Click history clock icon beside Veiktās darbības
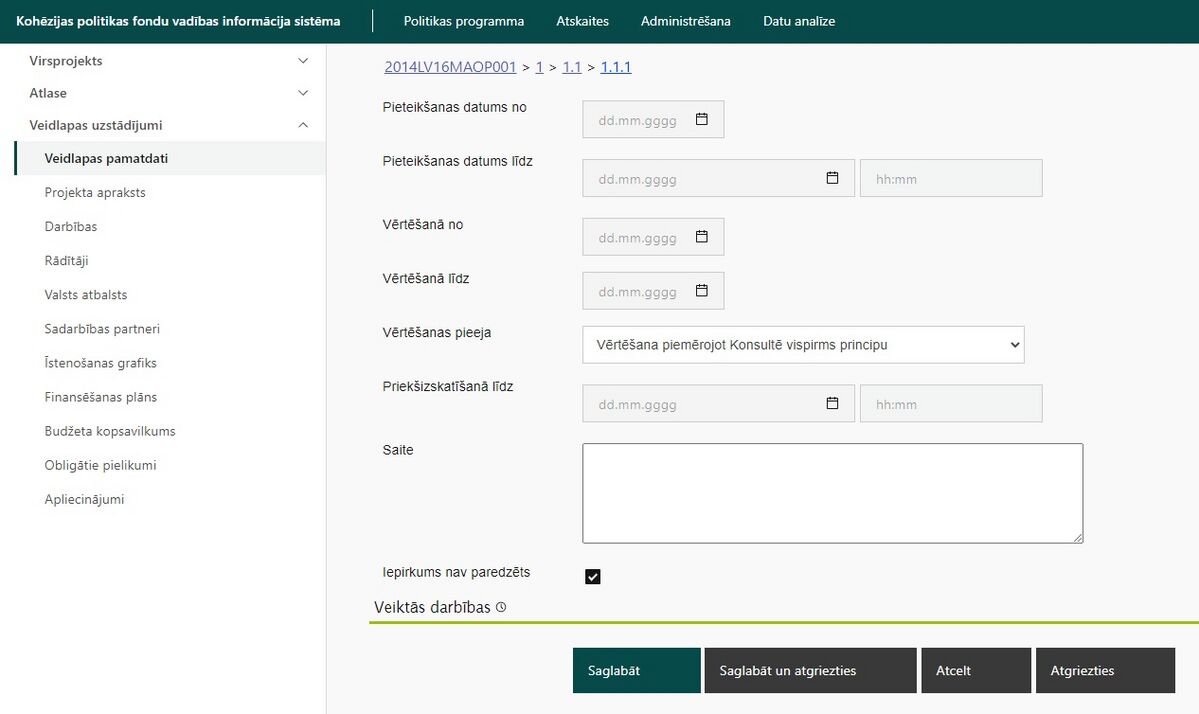The height and width of the screenshot is (714, 1199). [x=501, y=607]
